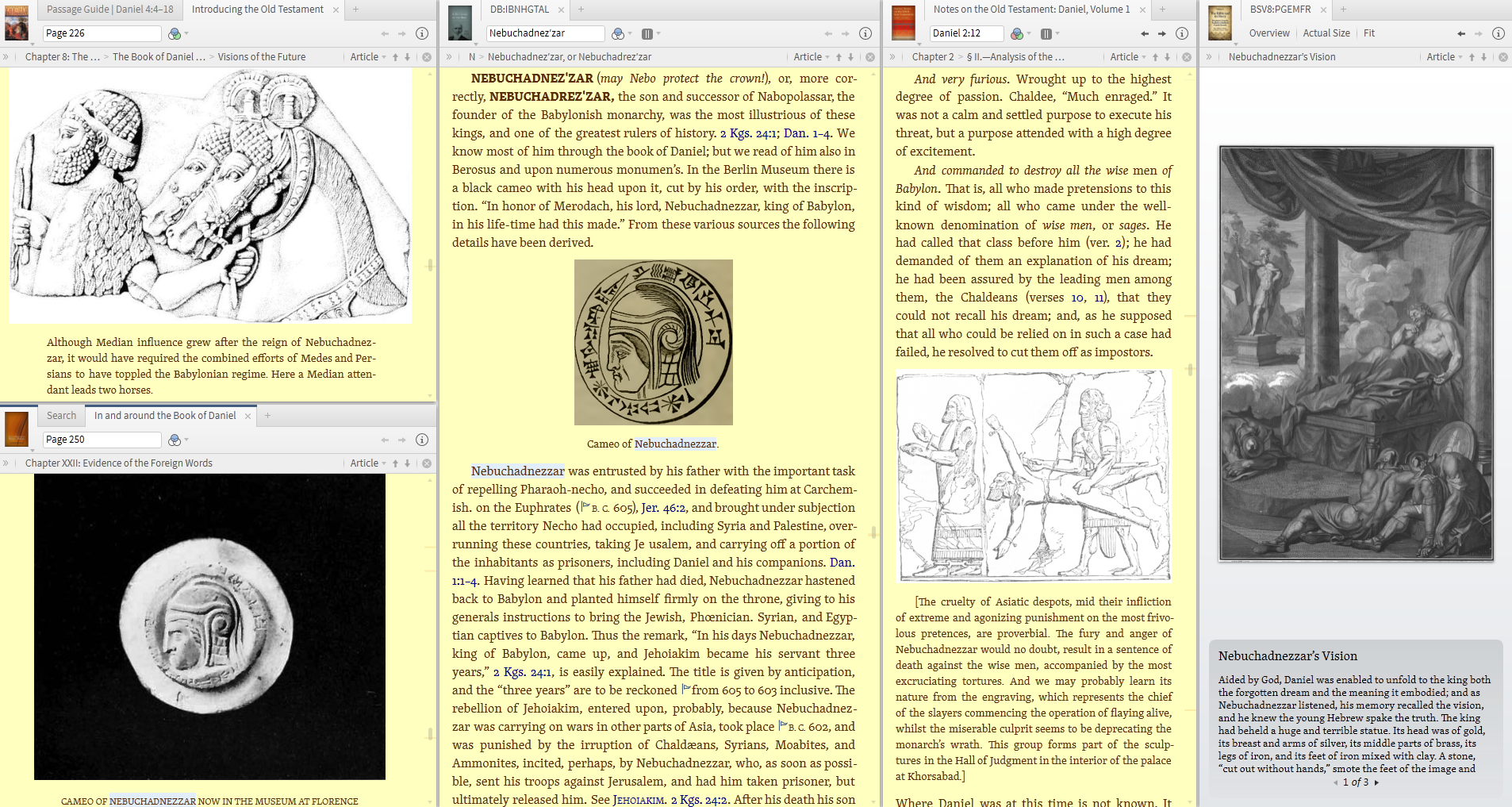
Task: Show resource info for BSV8:PGEMFR panel
Action: pos(1499,33)
